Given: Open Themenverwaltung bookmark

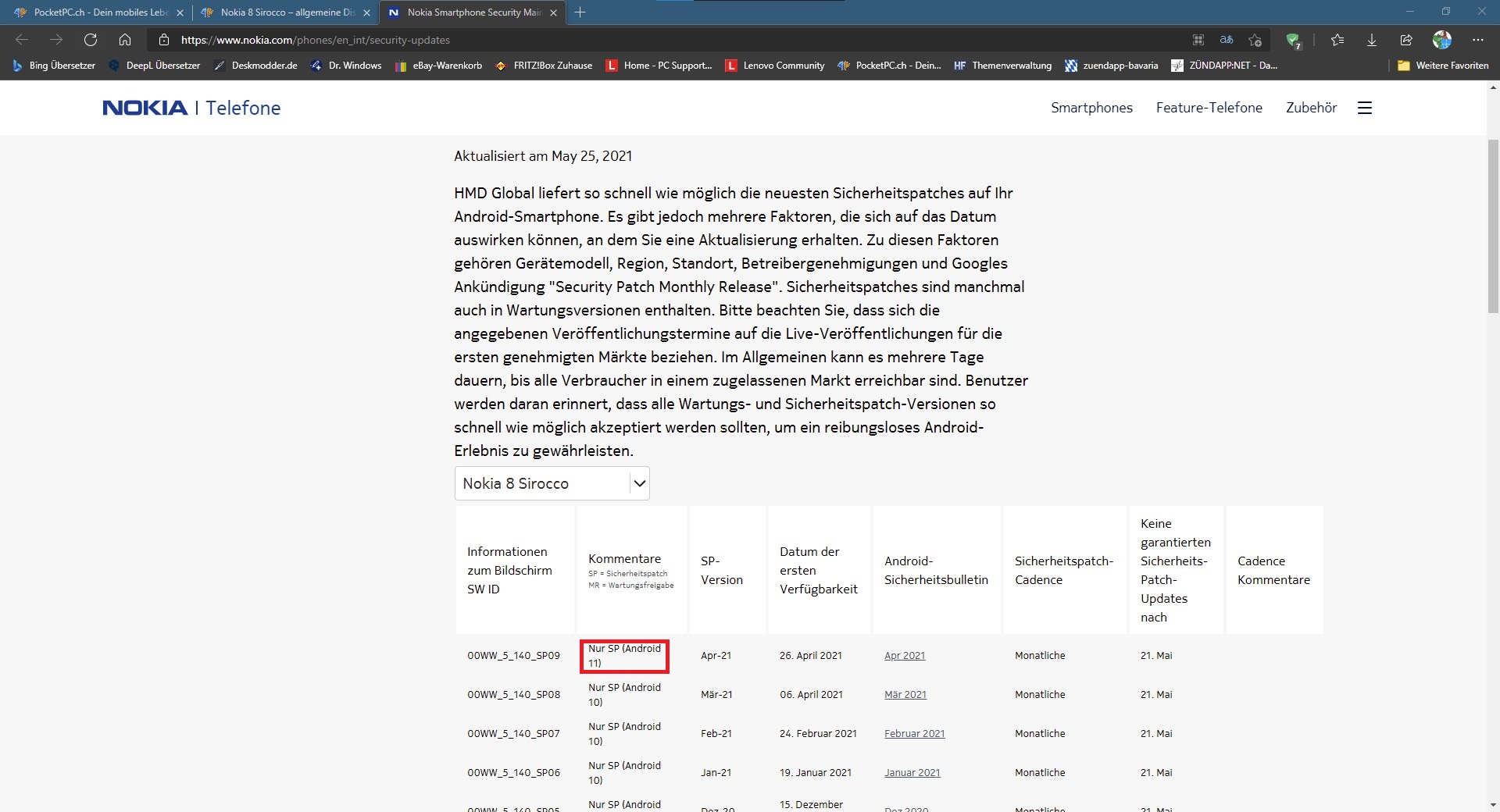Looking at the screenshot, I should pos(1002,66).
